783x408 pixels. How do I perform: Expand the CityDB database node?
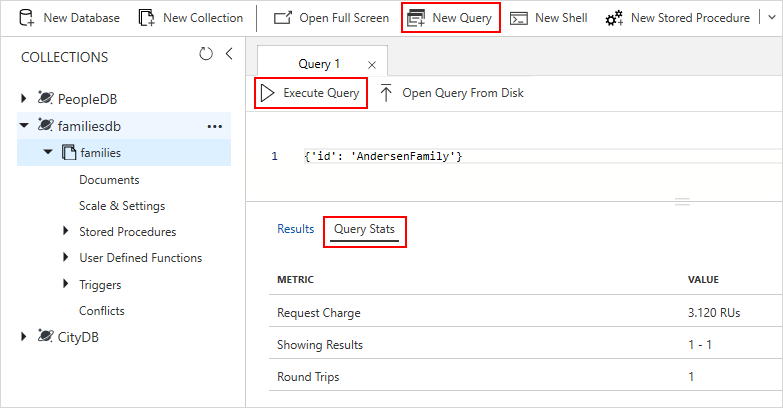[24, 337]
